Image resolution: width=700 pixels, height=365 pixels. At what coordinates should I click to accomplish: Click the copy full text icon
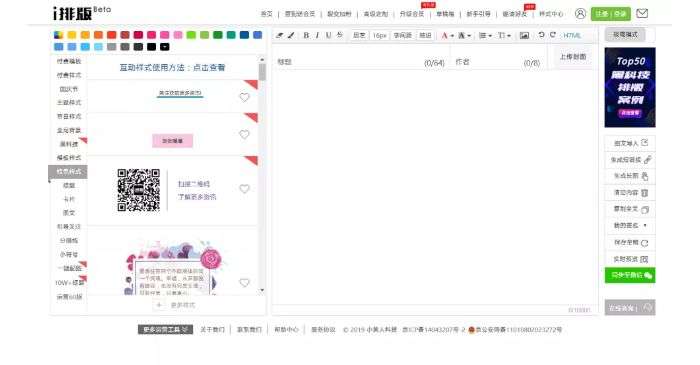click(x=645, y=209)
